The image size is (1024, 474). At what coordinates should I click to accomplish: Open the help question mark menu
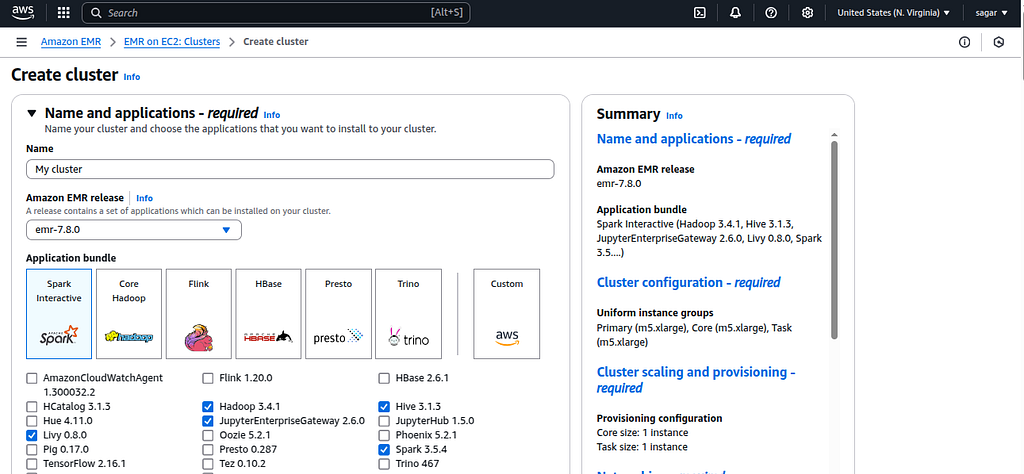pos(771,12)
